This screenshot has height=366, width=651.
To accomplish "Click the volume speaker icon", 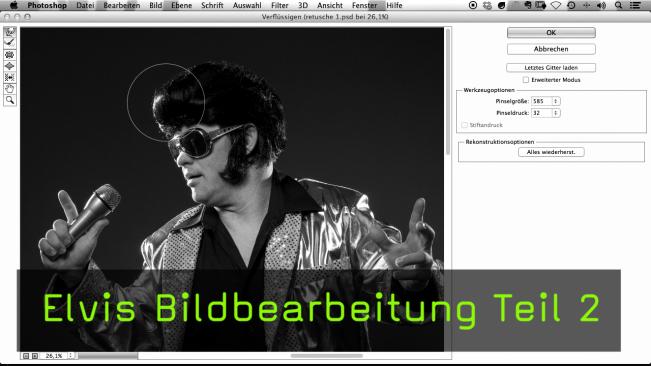I will (601, 5).
